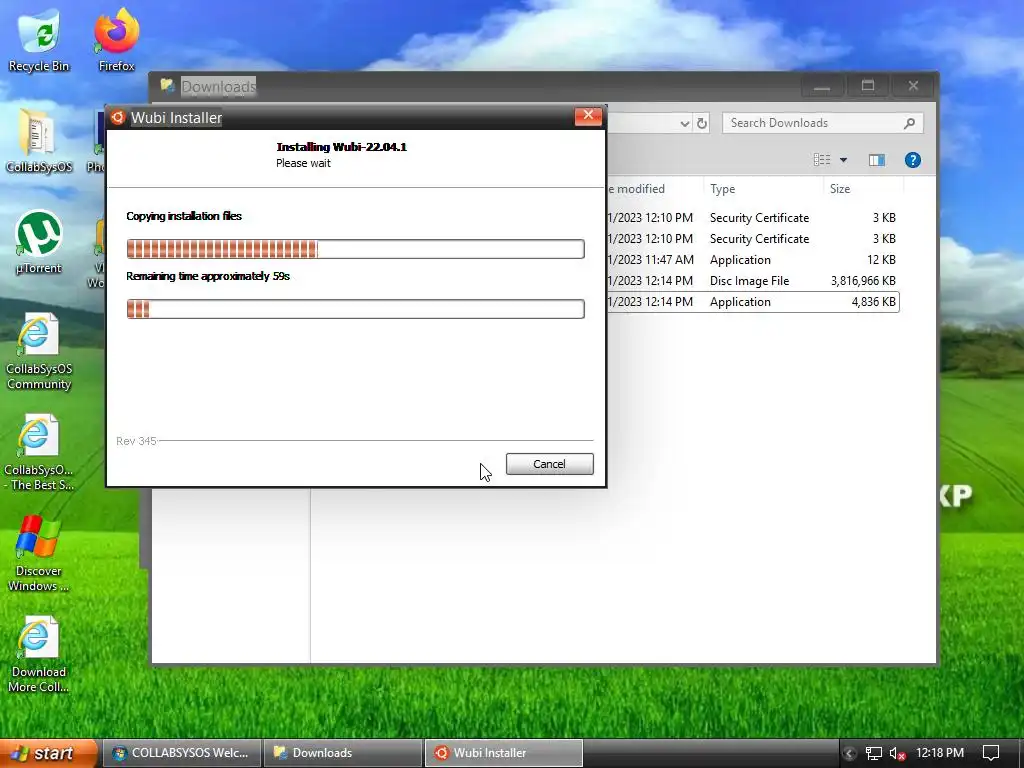Maximize the Downloads window
Image resolution: width=1024 pixels, height=768 pixels.
[x=867, y=86]
